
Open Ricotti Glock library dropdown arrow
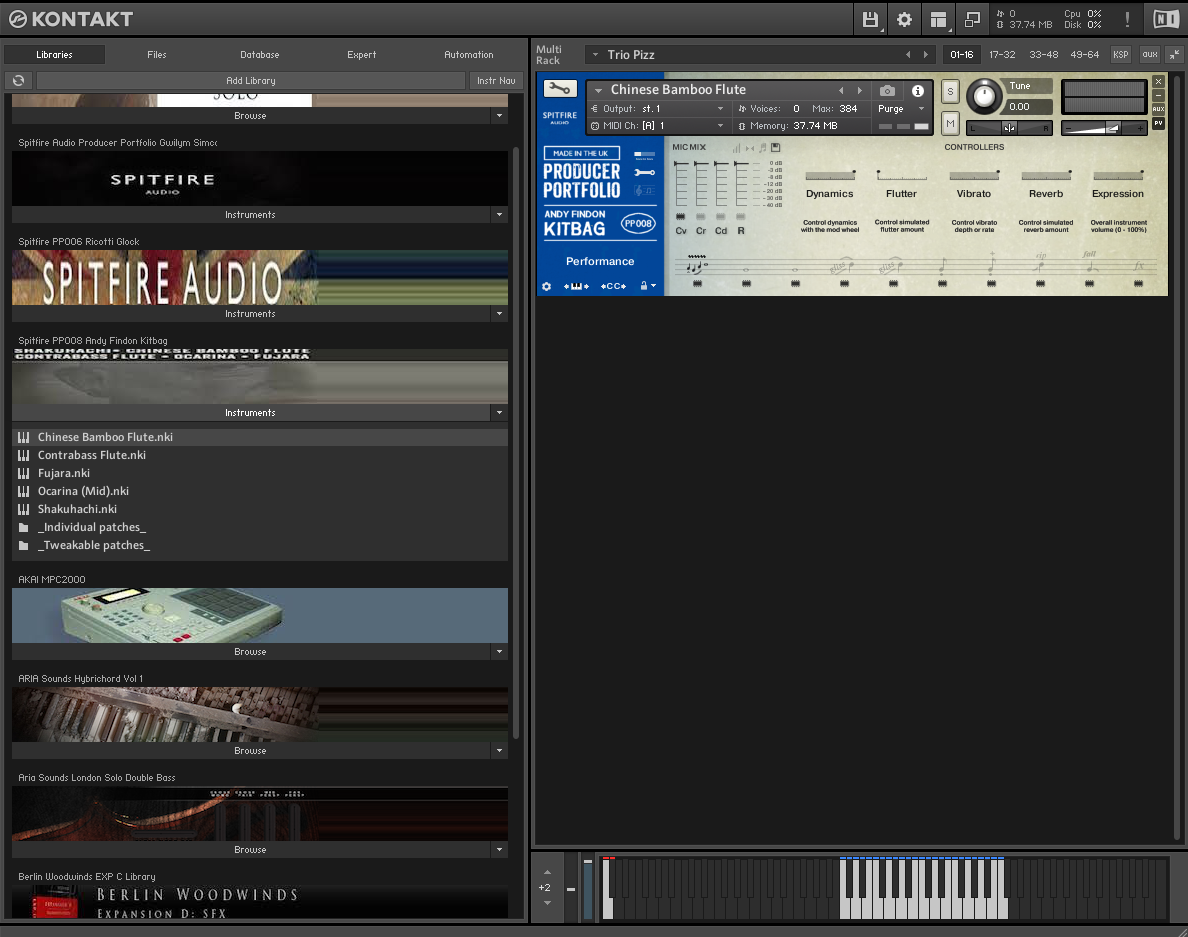(x=499, y=314)
